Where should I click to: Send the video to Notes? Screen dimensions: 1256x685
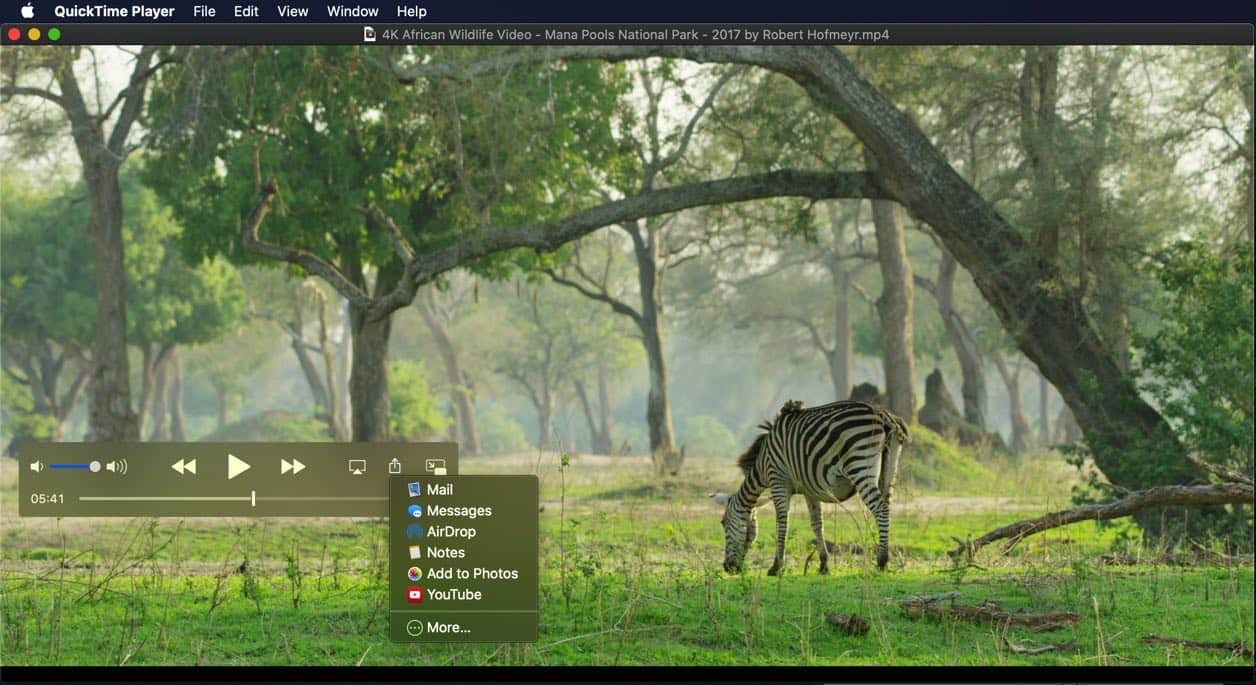[445, 553]
